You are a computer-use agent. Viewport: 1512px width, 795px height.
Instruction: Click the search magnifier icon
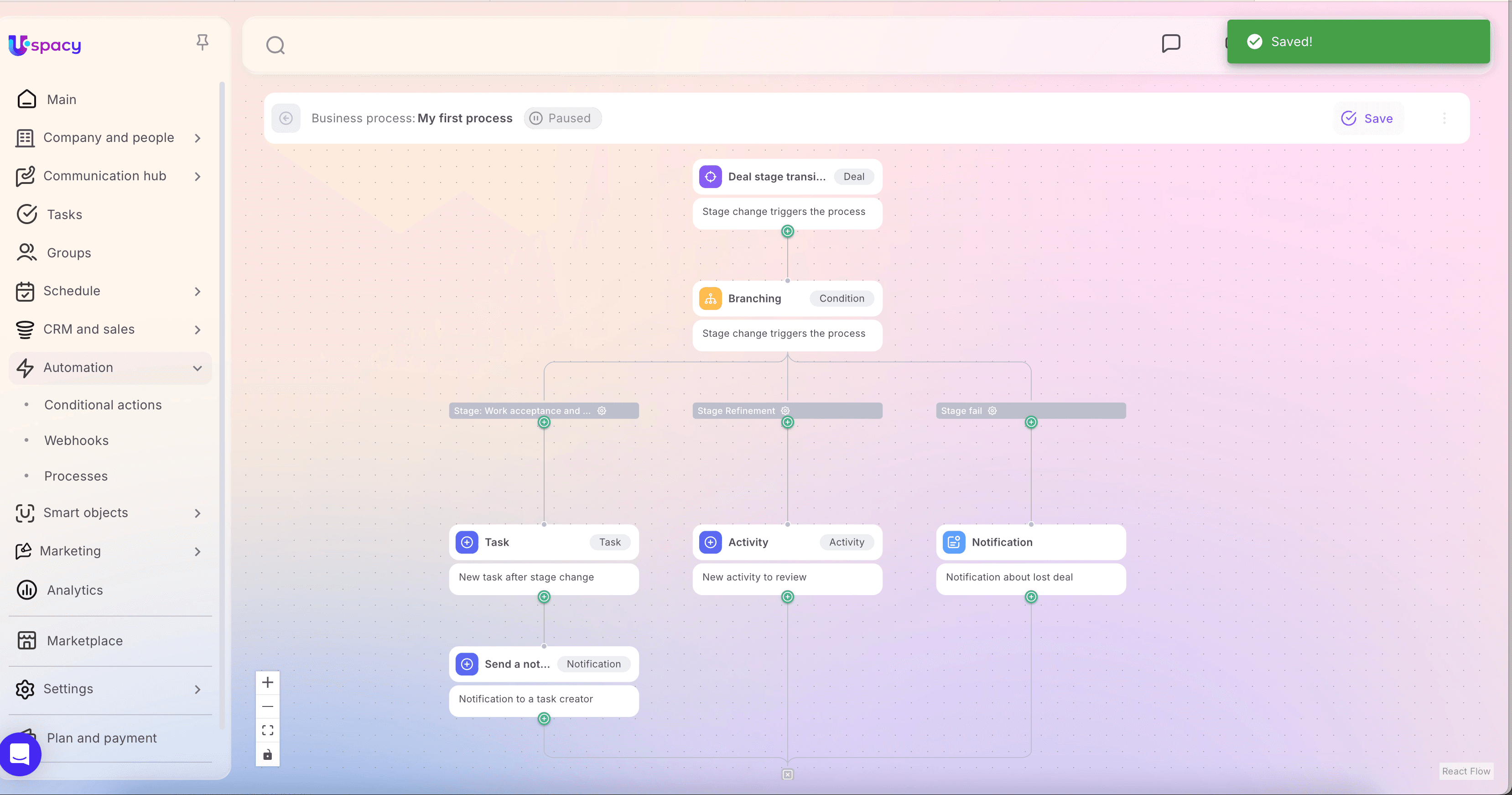275,45
